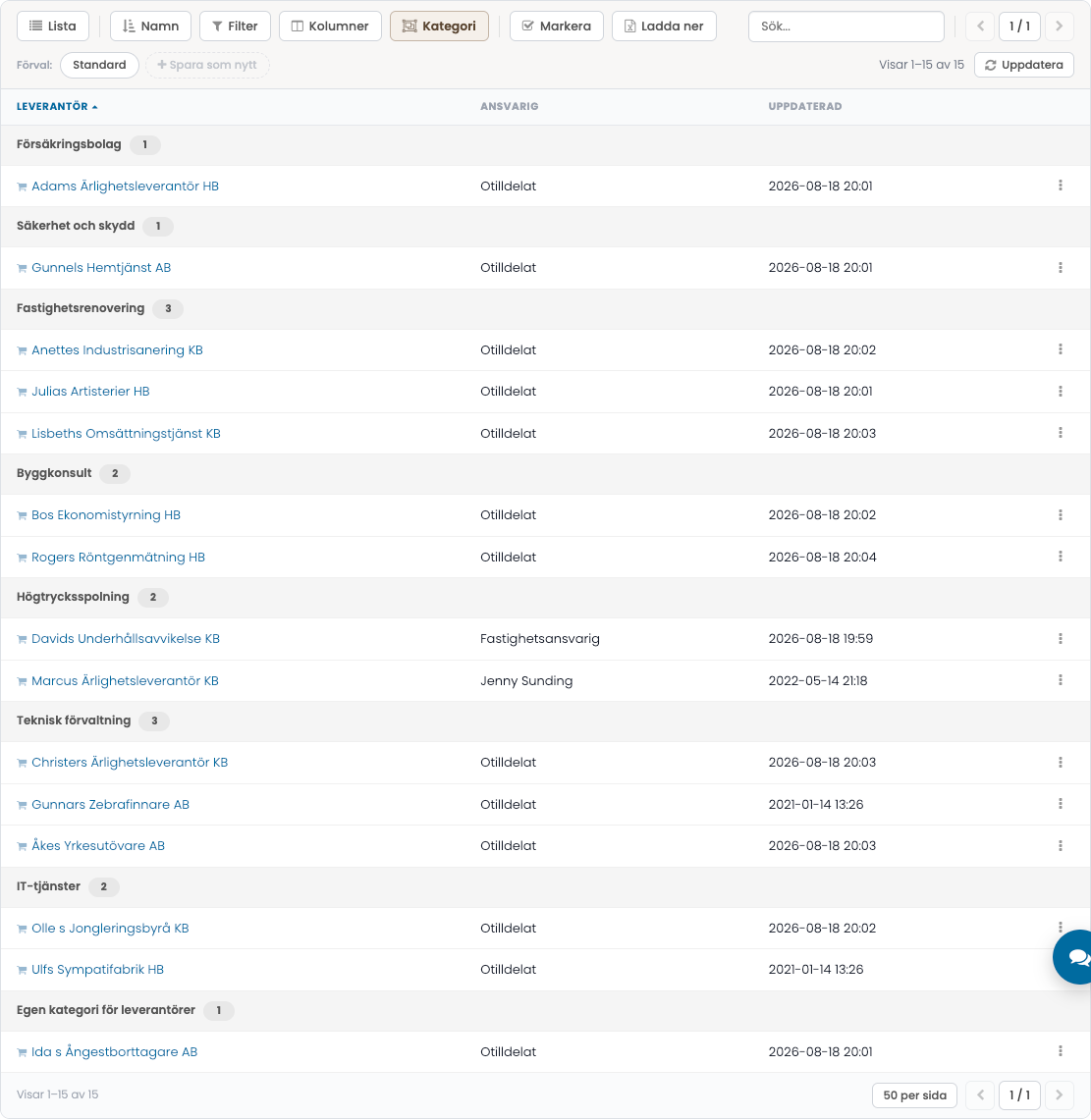The width and height of the screenshot is (1091, 1120).
Task: Open row menu for Anettes Industrisanering KB
Action: (x=1060, y=349)
